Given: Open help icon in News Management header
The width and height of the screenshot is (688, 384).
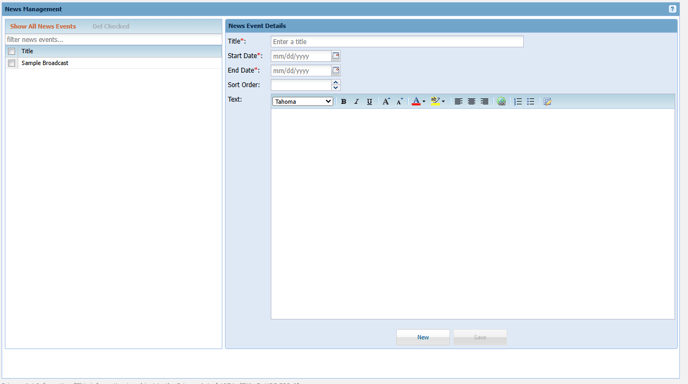Looking at the screenshot, I should click(x=672, y=9).
